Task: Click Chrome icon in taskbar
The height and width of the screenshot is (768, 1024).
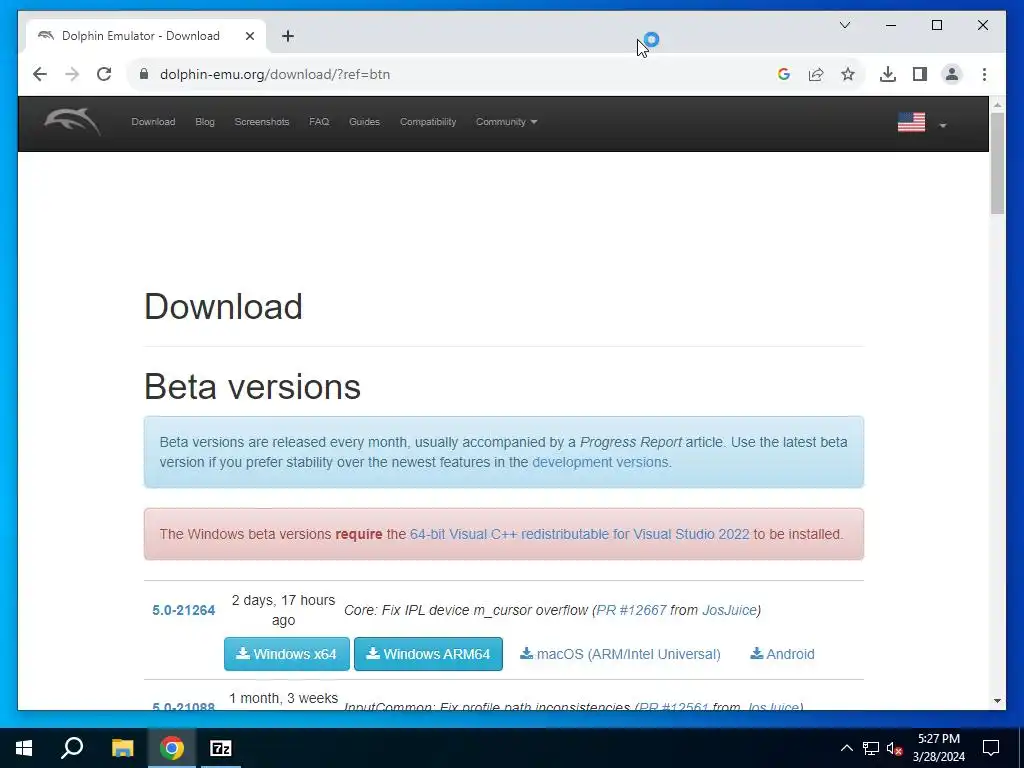Action: click(x=172, y=748)
